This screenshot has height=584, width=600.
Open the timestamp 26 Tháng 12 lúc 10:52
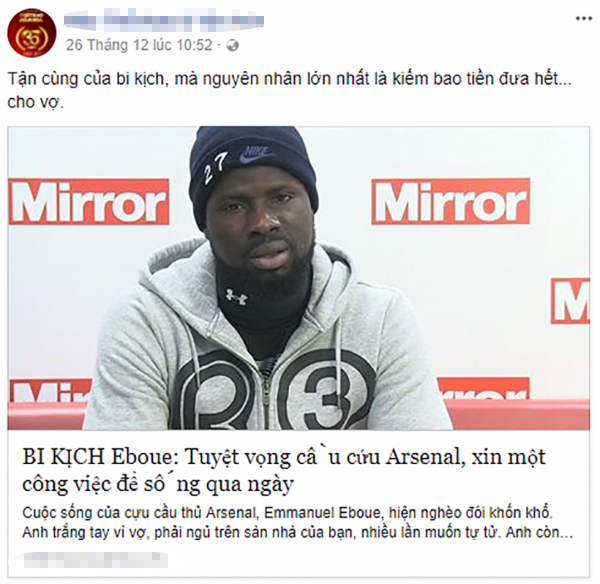coord(139,45)
